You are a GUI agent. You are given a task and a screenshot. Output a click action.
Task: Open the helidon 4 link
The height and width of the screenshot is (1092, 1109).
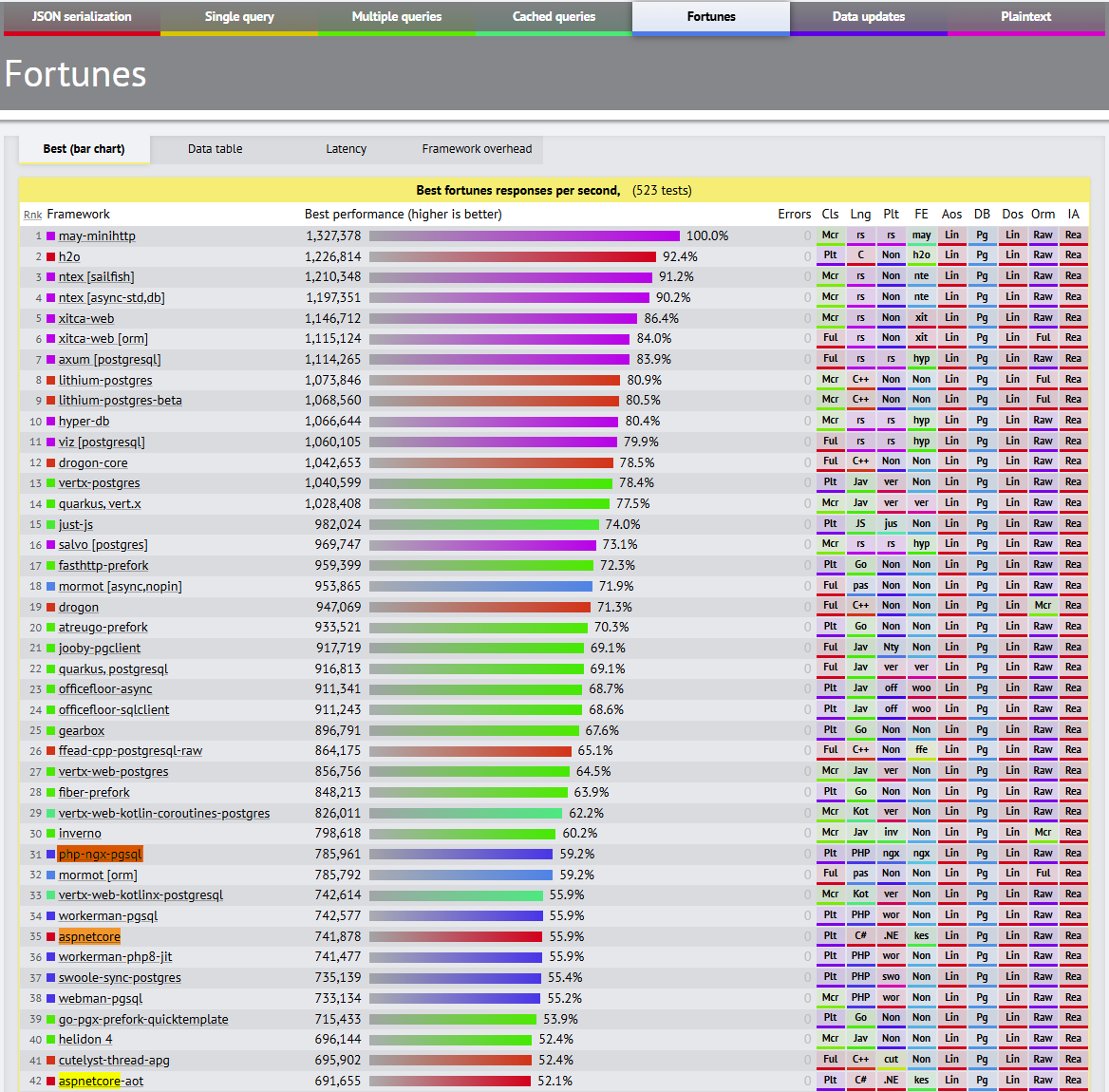85,1040
